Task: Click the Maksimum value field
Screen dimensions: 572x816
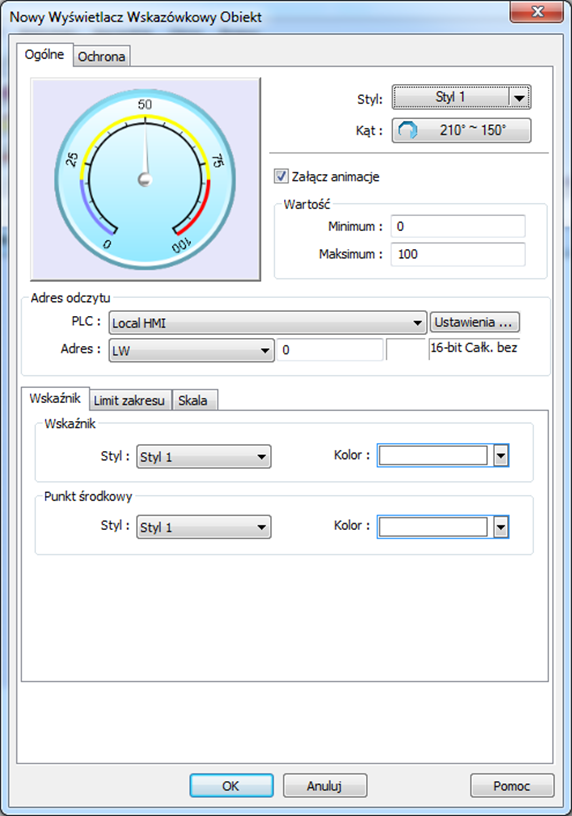Action: 458,254
